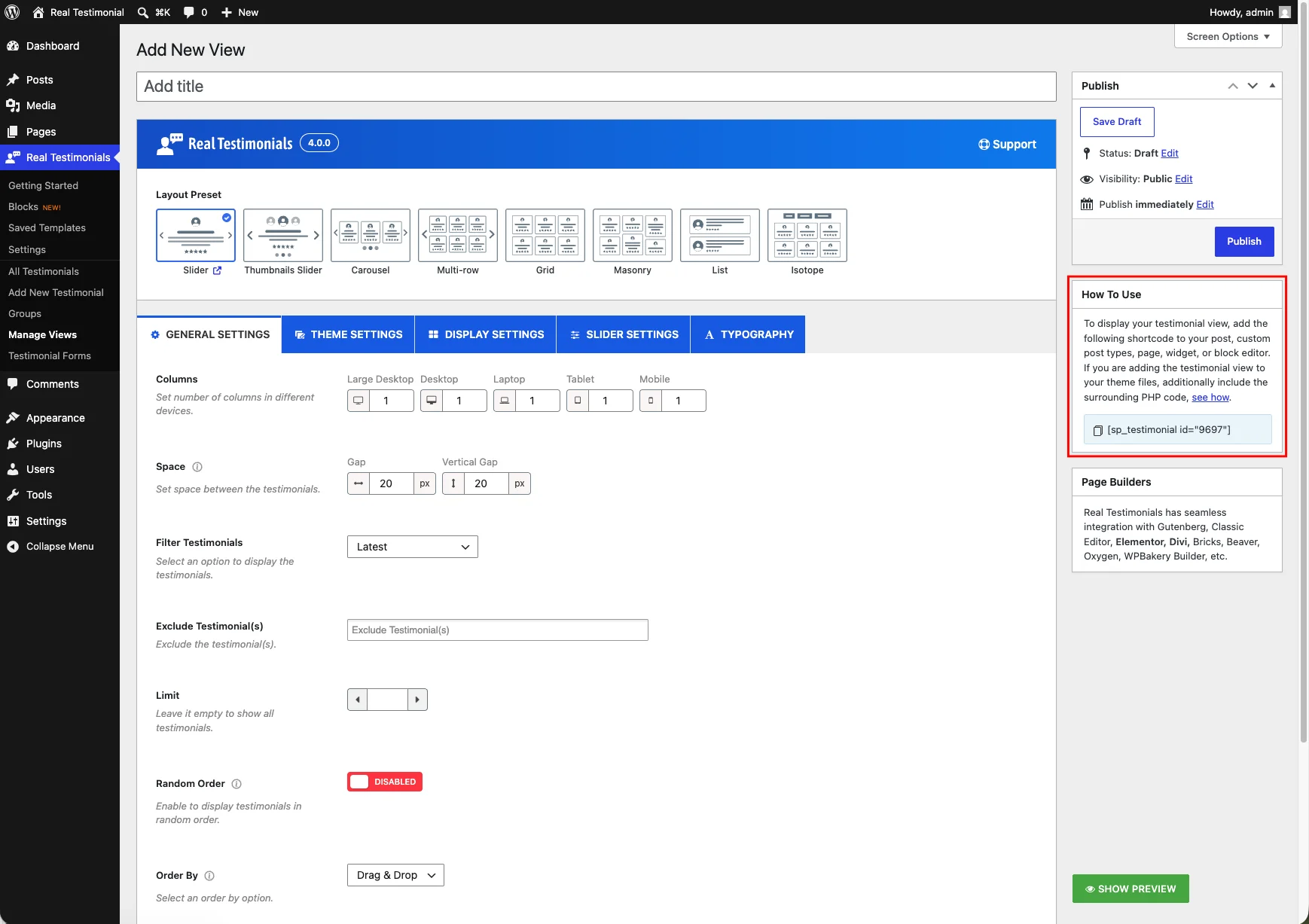Viewport: 1309px width, 924px height.
Task: Click the blue Publish button
Action: pos(1244,242)
